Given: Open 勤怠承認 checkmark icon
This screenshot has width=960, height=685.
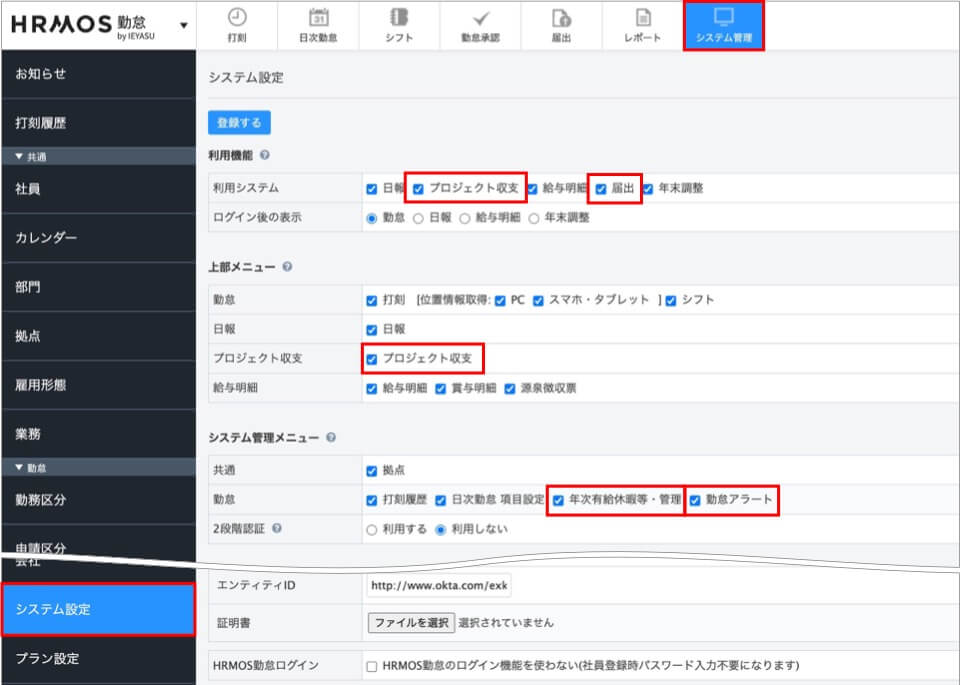Looking at the screenshot, I should click(480, 17).
